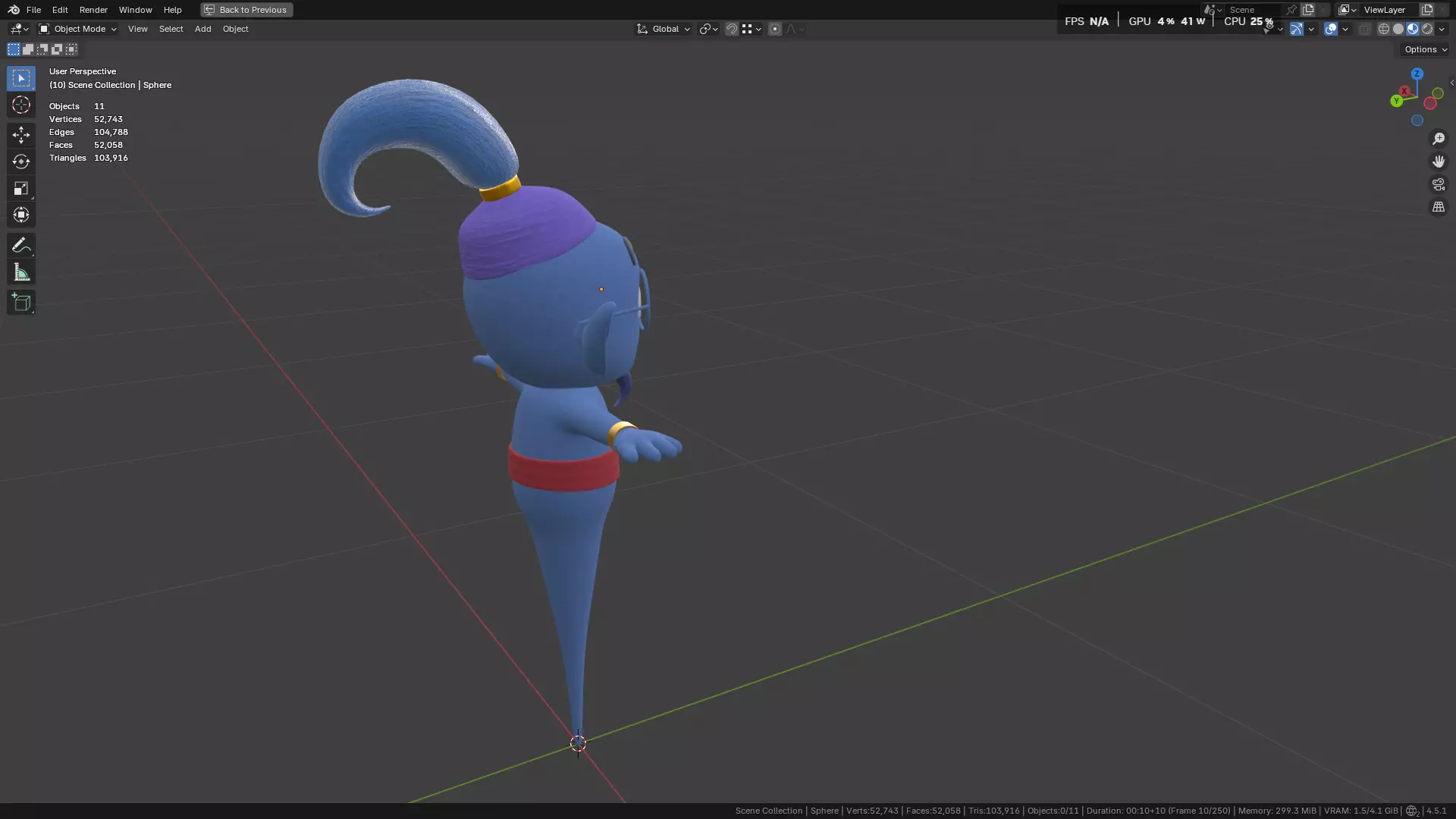Click the Y axis gizmo handle

pyautogui.click(x=1397, y=101)
